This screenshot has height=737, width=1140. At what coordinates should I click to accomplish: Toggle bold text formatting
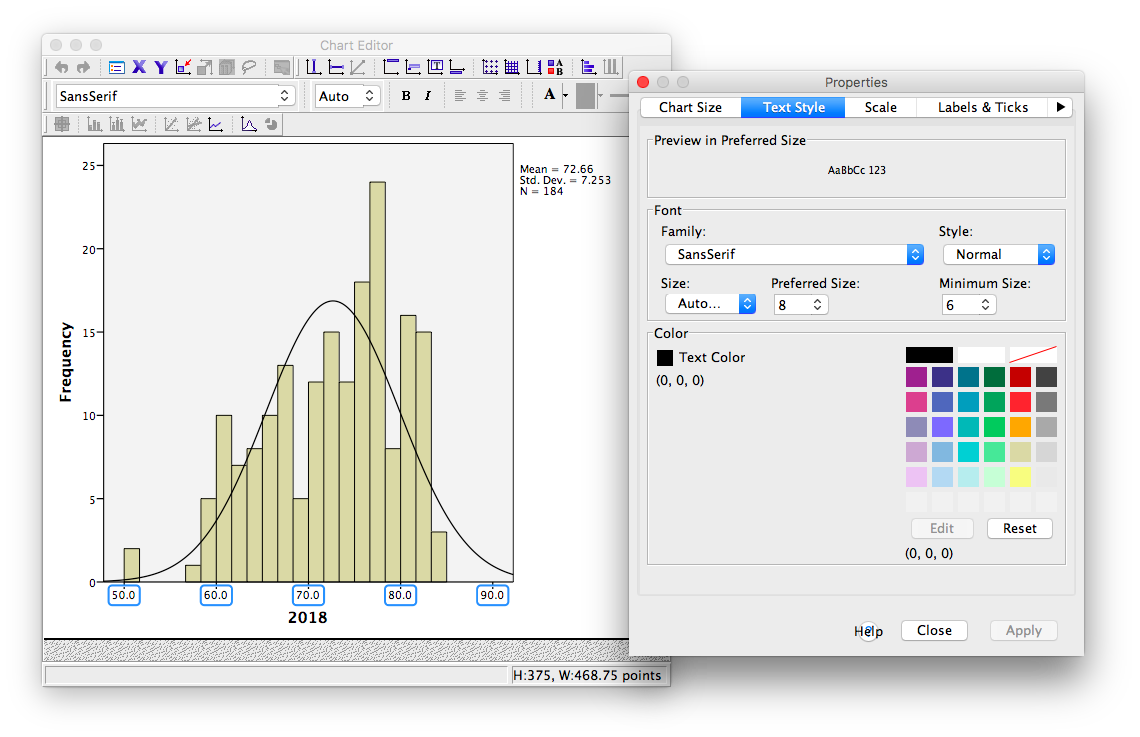tap(406, 95)
